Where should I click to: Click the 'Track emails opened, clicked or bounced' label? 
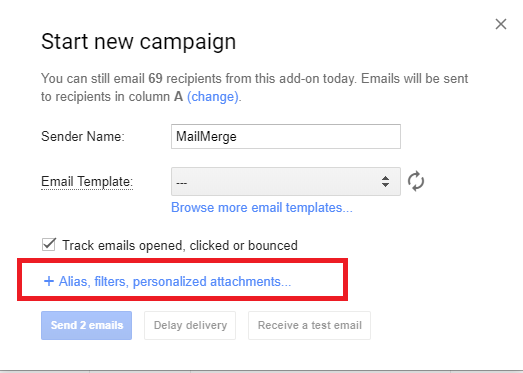coord(180,246)
